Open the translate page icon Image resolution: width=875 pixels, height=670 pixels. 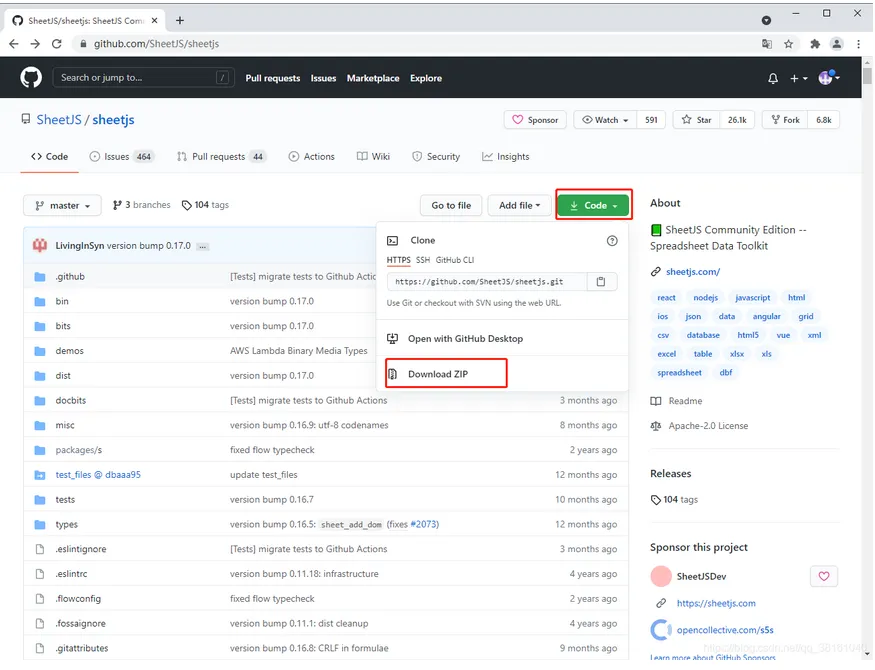click(x=767, y=44)
